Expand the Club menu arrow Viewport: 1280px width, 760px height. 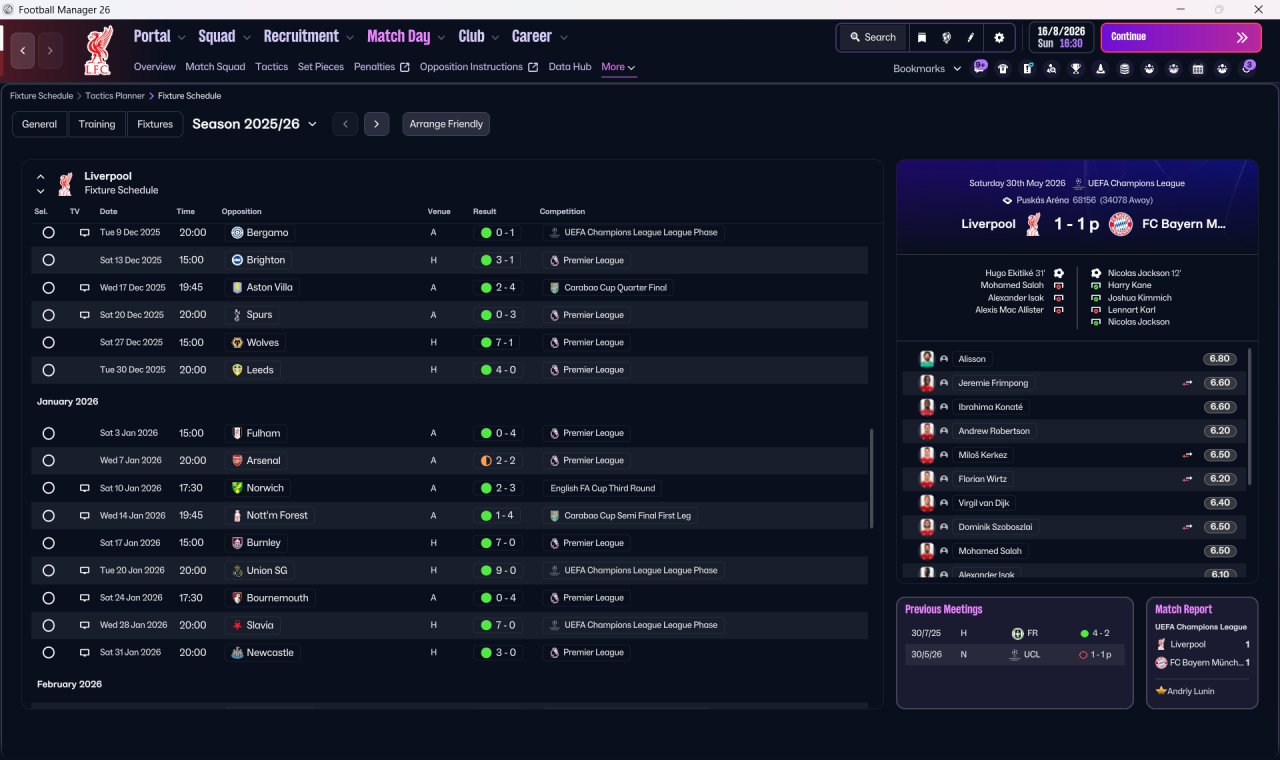pos(494,37)
